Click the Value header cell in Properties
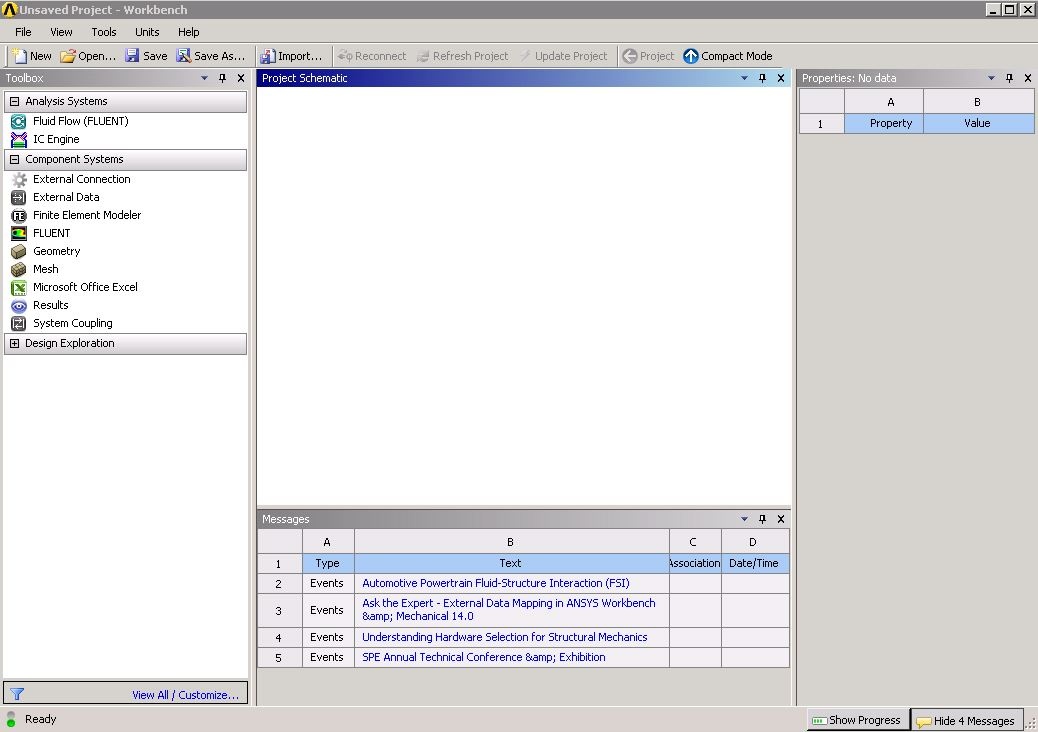Image resolution: width=1038 pixels, height=732 pixels. click(978, 123)
